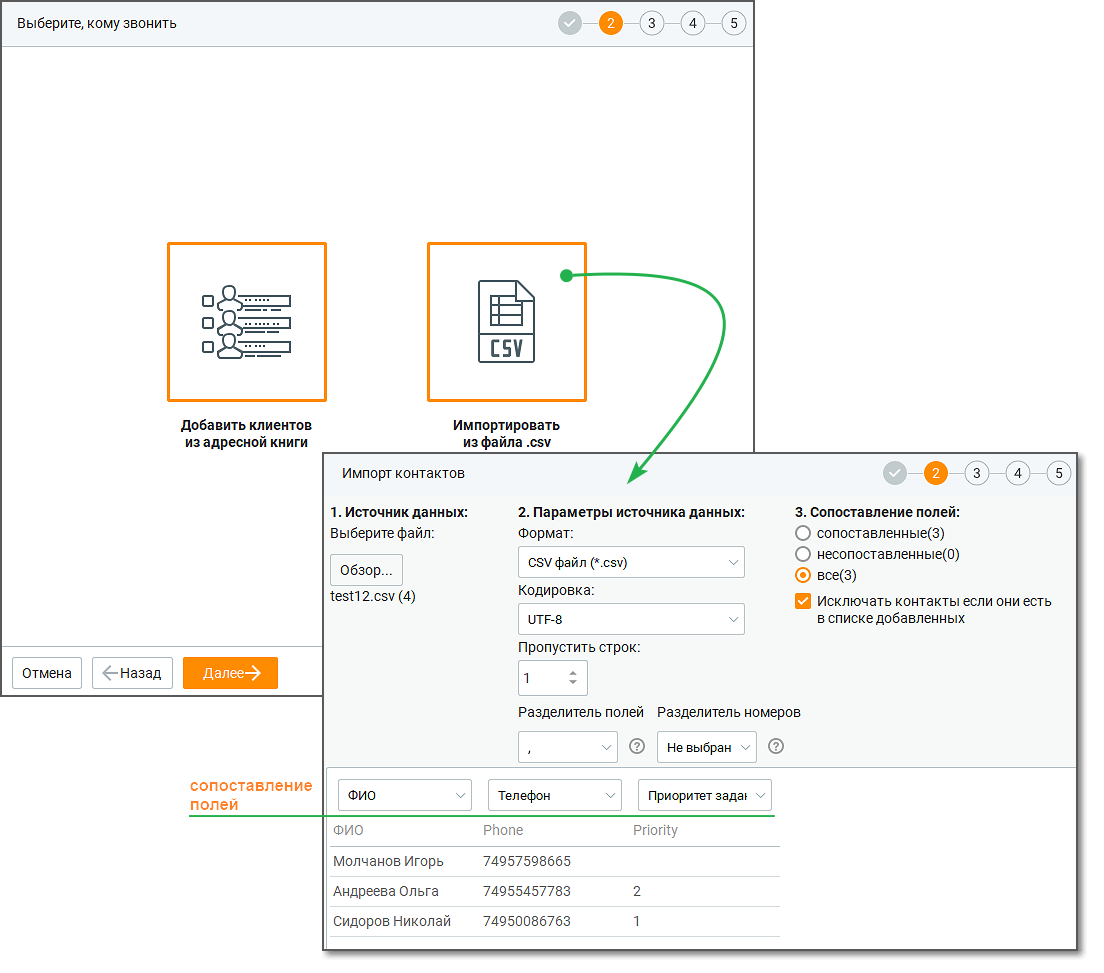
Task: Click the Отмена button
Action: pos(46,673)
